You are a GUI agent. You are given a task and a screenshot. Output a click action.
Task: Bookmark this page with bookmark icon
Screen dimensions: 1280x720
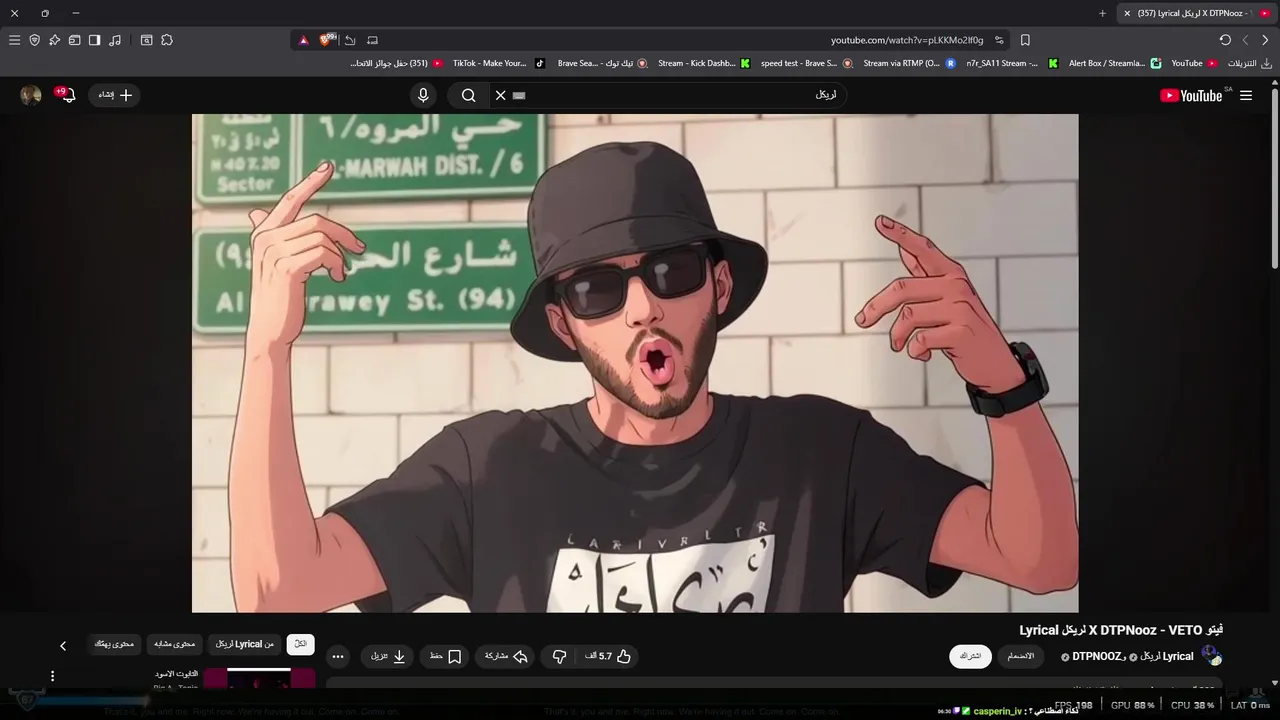point(1025,40)
